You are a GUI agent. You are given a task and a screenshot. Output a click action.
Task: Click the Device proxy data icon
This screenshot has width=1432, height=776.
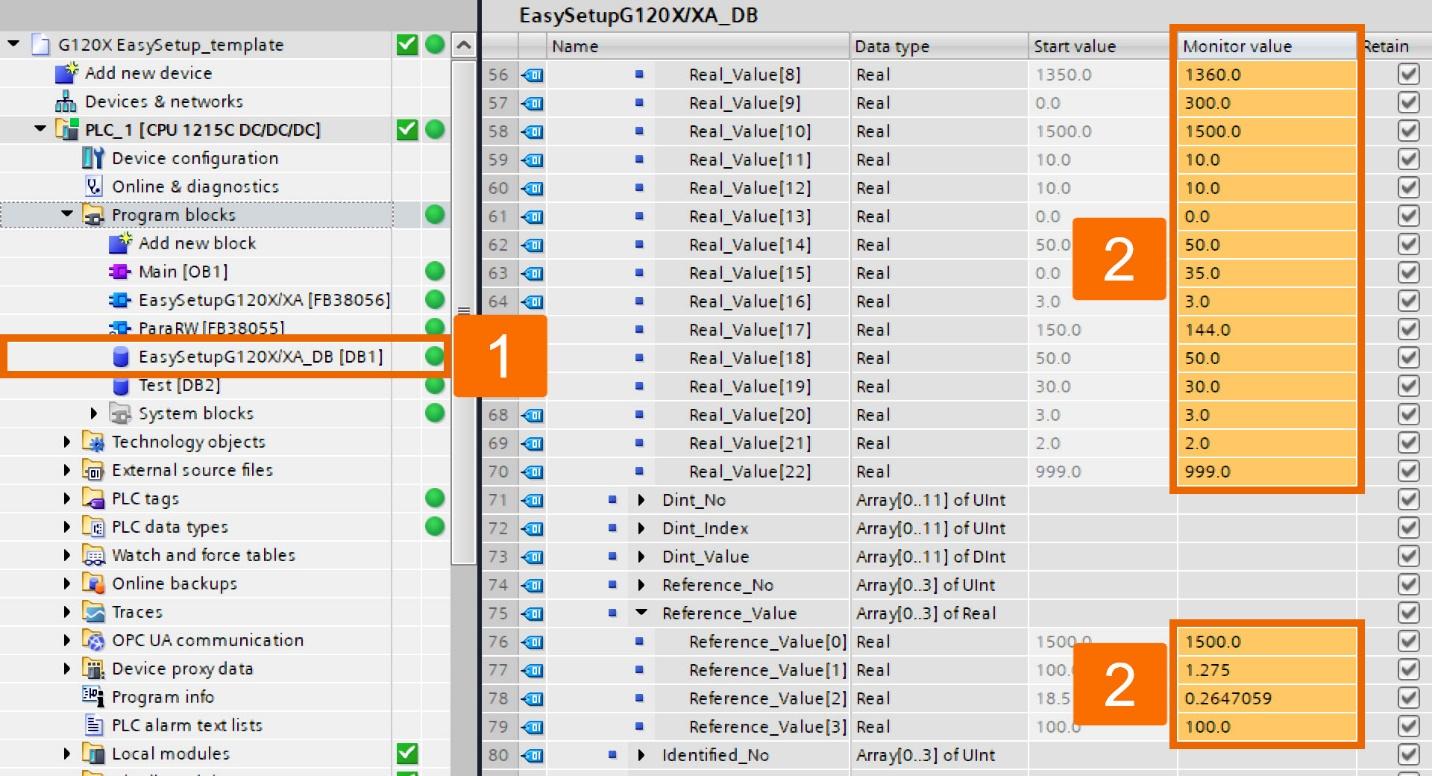[93, 669]
